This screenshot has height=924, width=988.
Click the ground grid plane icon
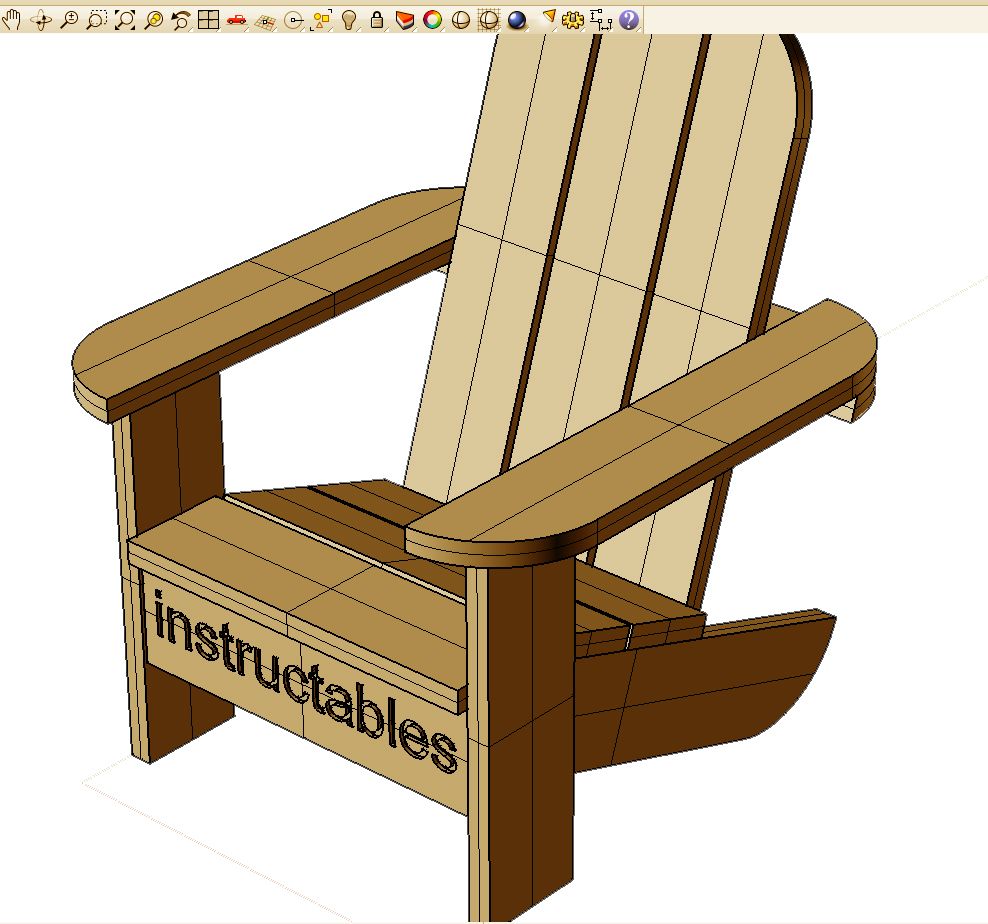point(263,18)
